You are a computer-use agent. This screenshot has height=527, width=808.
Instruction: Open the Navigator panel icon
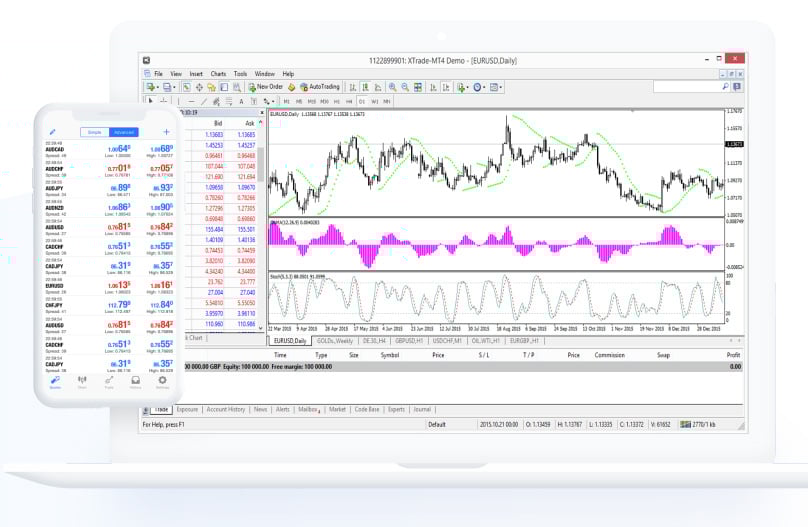coord(211,88)
